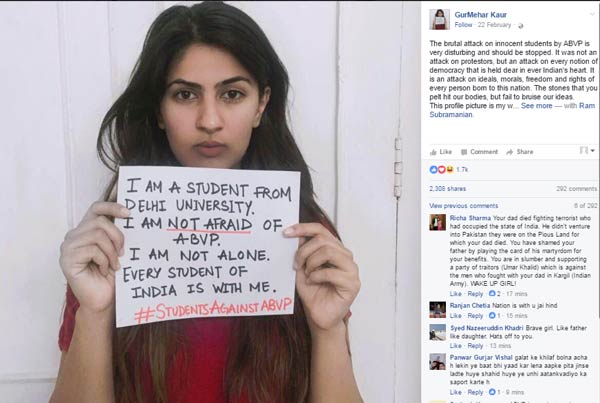Share the post via the arrow icon

[509, 152]
